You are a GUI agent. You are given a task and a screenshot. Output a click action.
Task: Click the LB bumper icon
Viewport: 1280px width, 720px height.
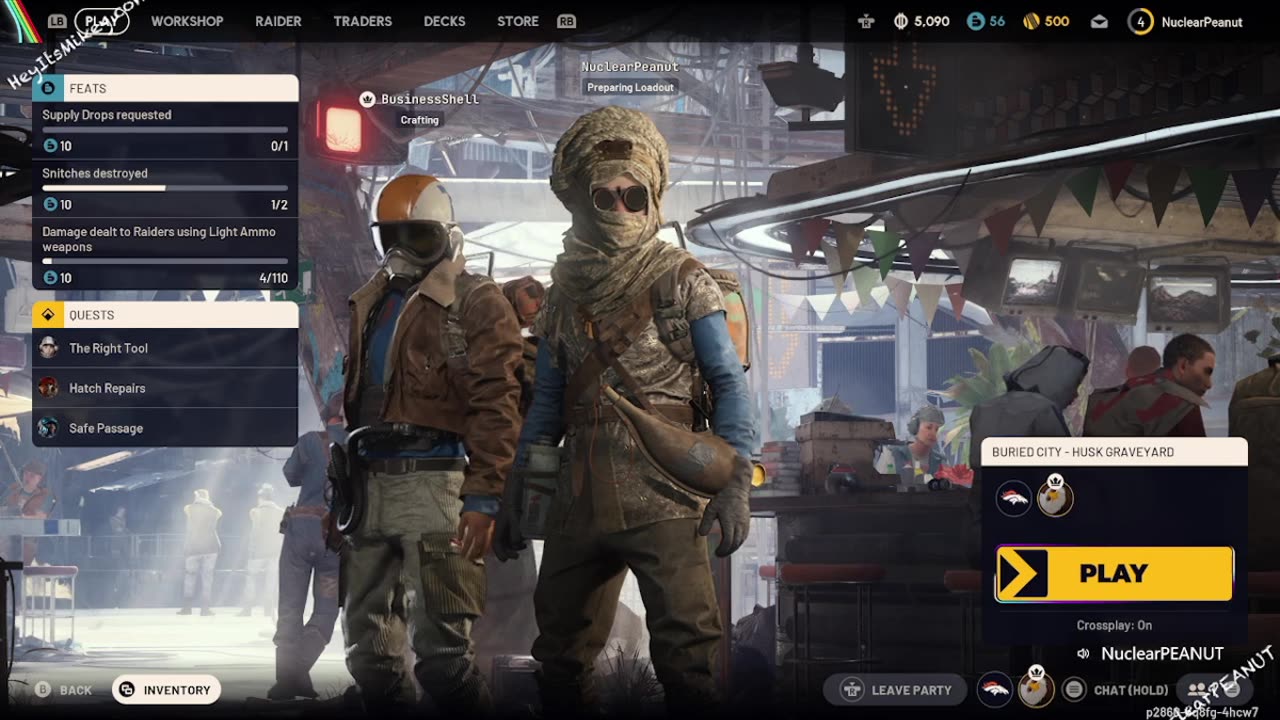tap(57, 21)
